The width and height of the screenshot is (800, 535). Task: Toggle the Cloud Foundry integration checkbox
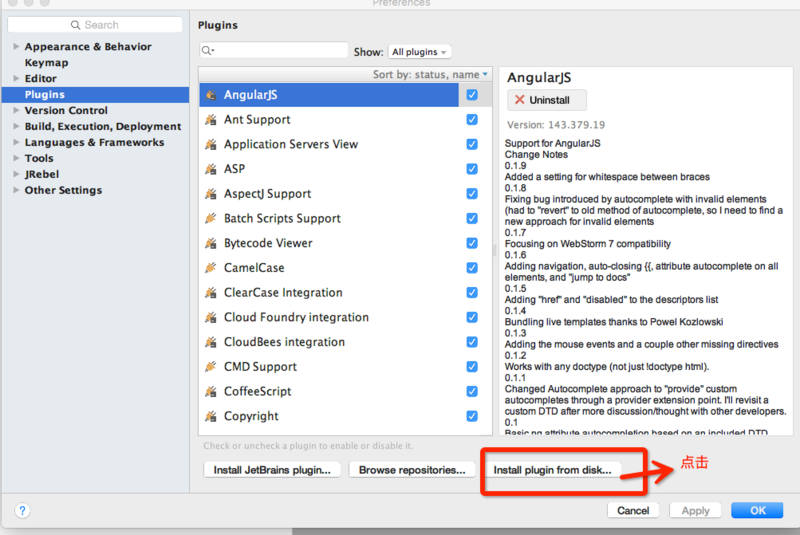coord(472,317)
